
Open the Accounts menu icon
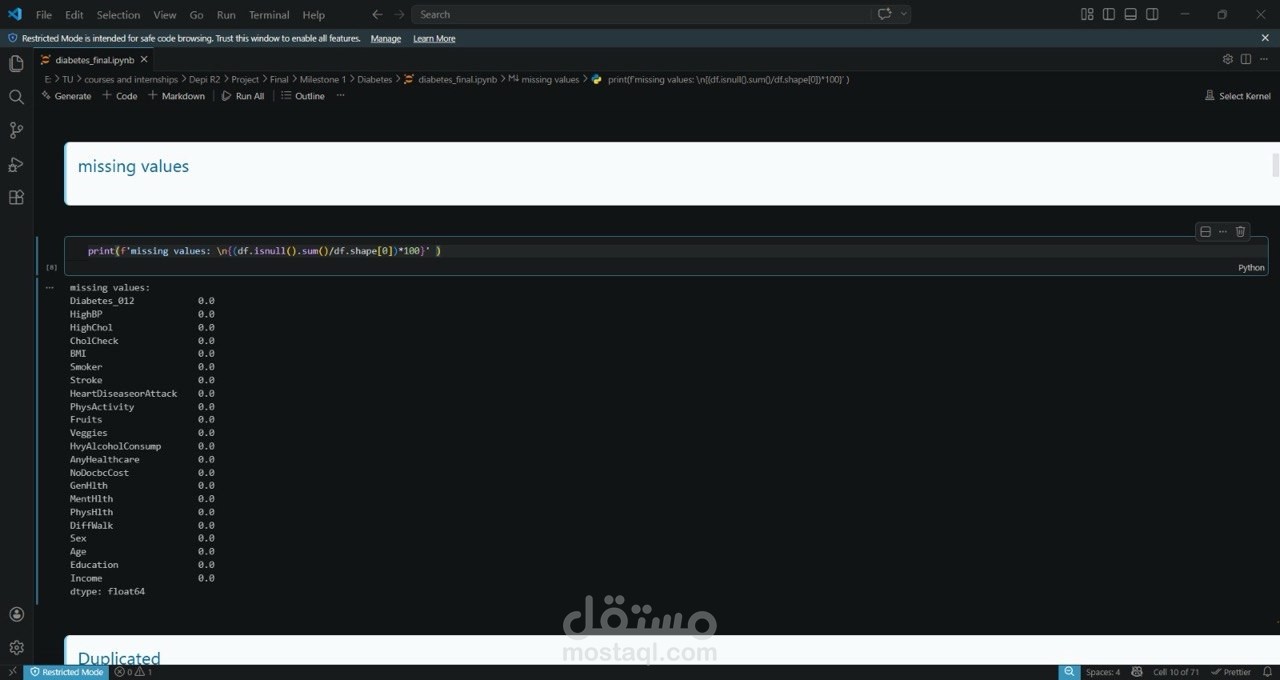pos(16,614)
